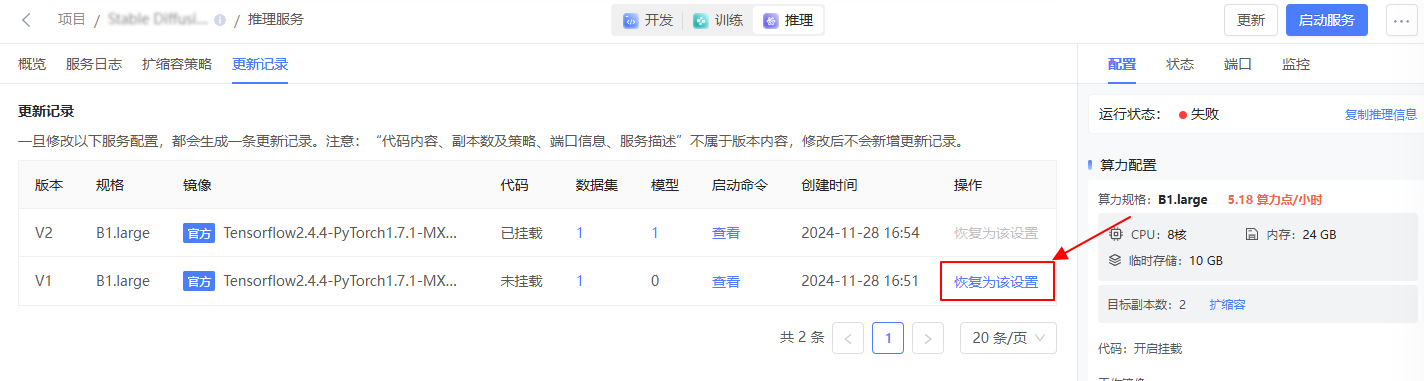Click 代码：开启挂载 text
Viewport: 1424px width, 381px height.
[x=1140, y=349]
